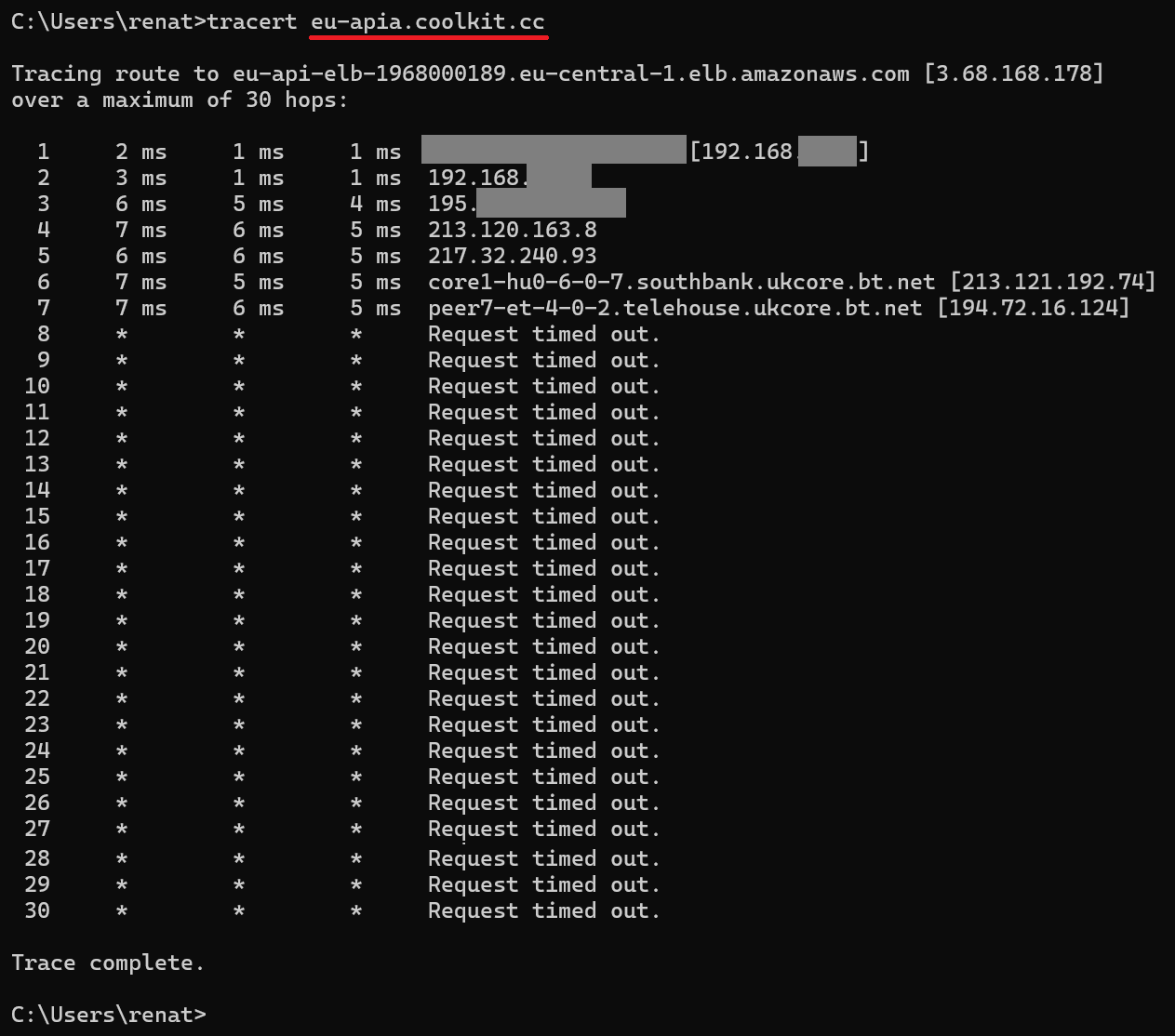Click the underlined eu-apia.coolkit.cc hostname
Screen dimensions: 1175x1036
tap(428, 22)
